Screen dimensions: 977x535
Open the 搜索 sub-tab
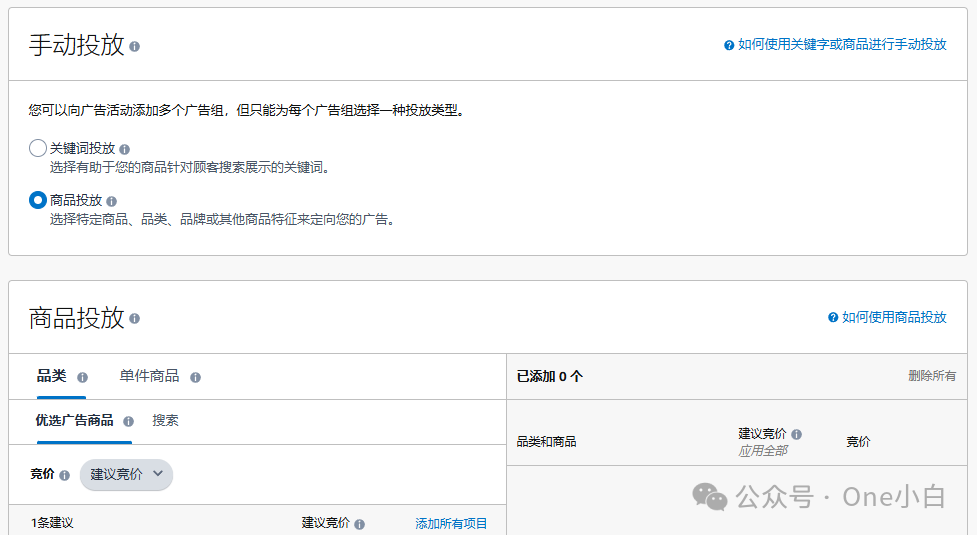(165, 420)
